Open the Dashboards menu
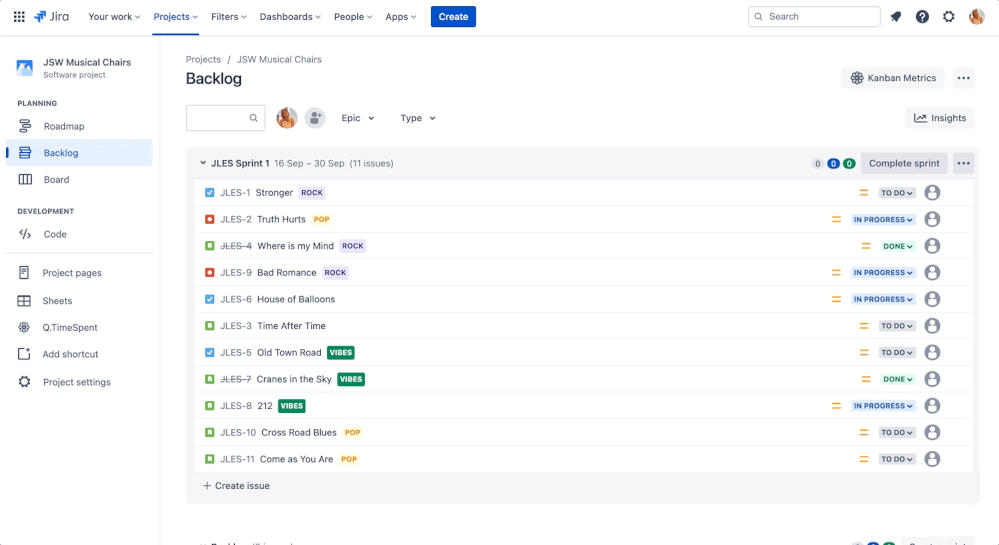999x545 pixels. 290,17
